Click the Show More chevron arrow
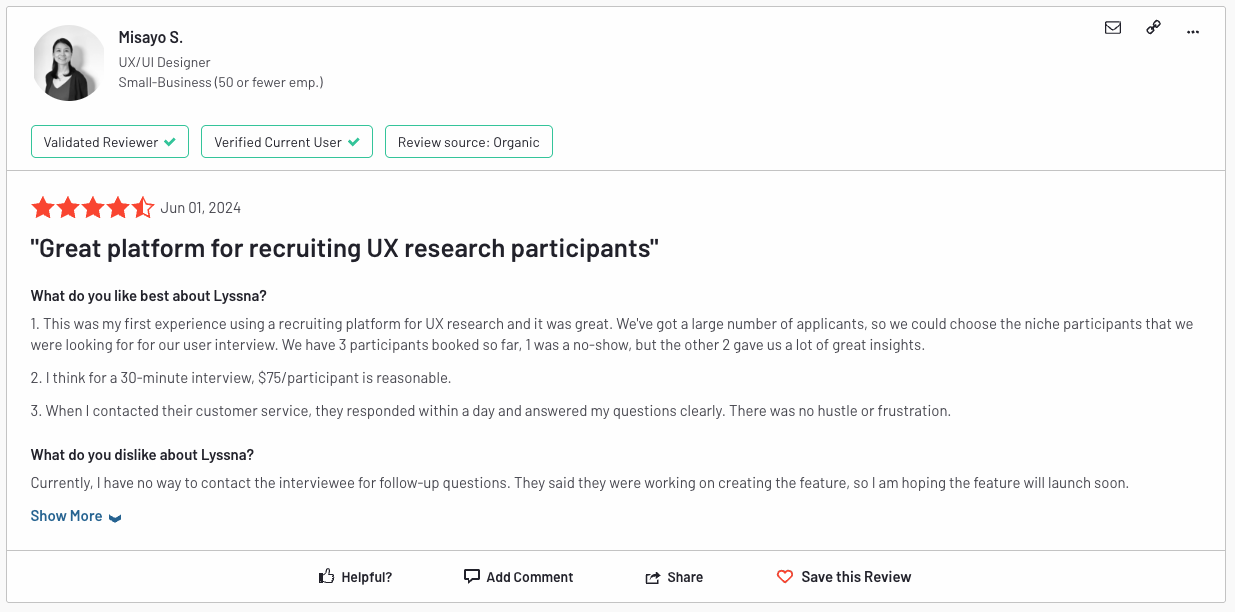The width and height of the screenshot is (1235, 612). 115,518
